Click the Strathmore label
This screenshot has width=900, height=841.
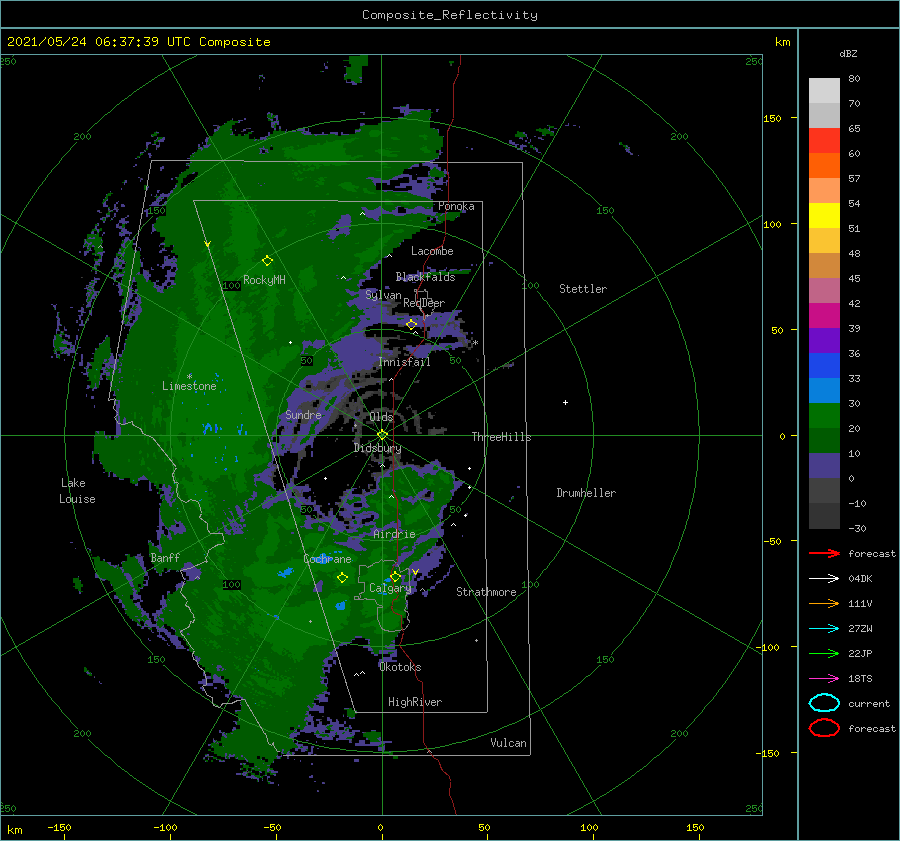[486, 592]
